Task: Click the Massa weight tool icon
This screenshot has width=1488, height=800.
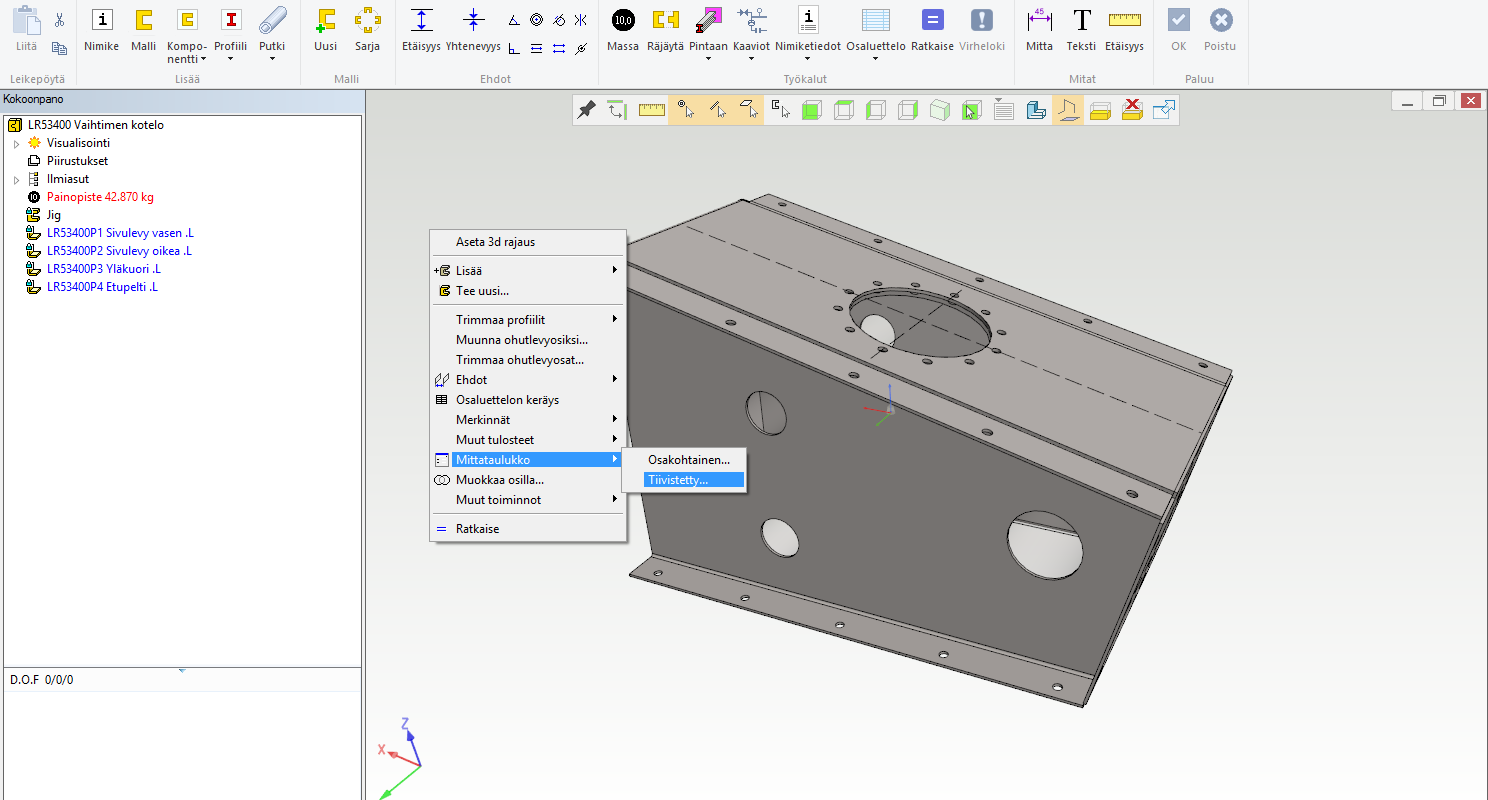Action: click(623, 21)
